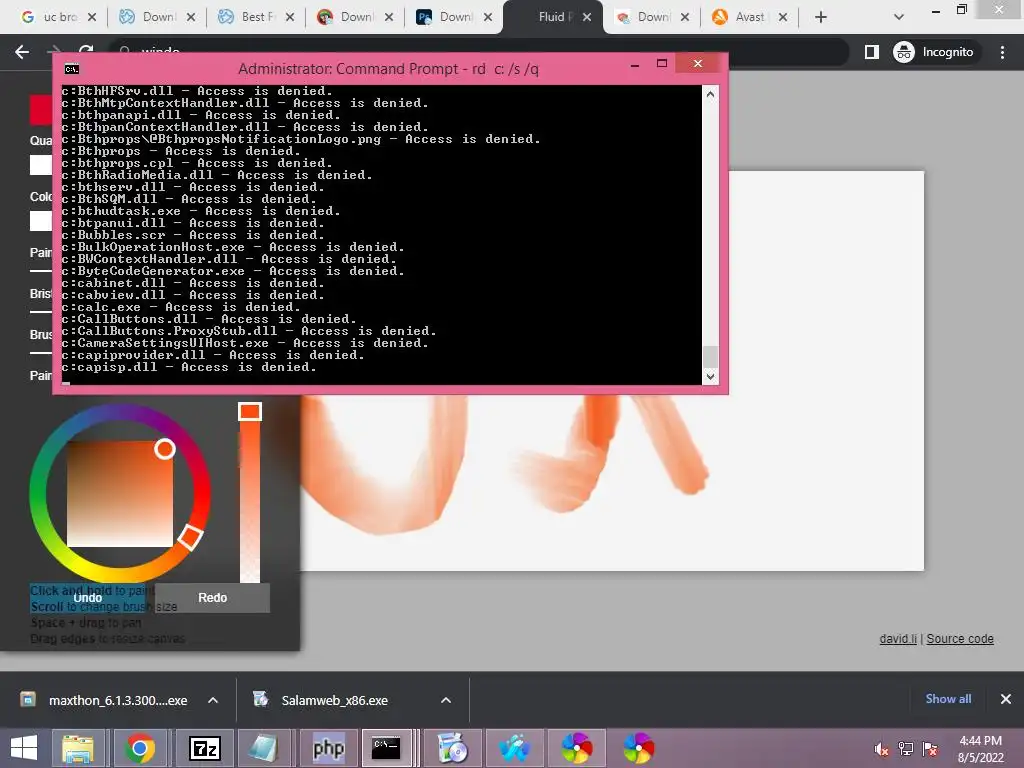The height and width of the screenshot is (768, 1024).
Task: Show all downloads
Action: pos(948,699)
